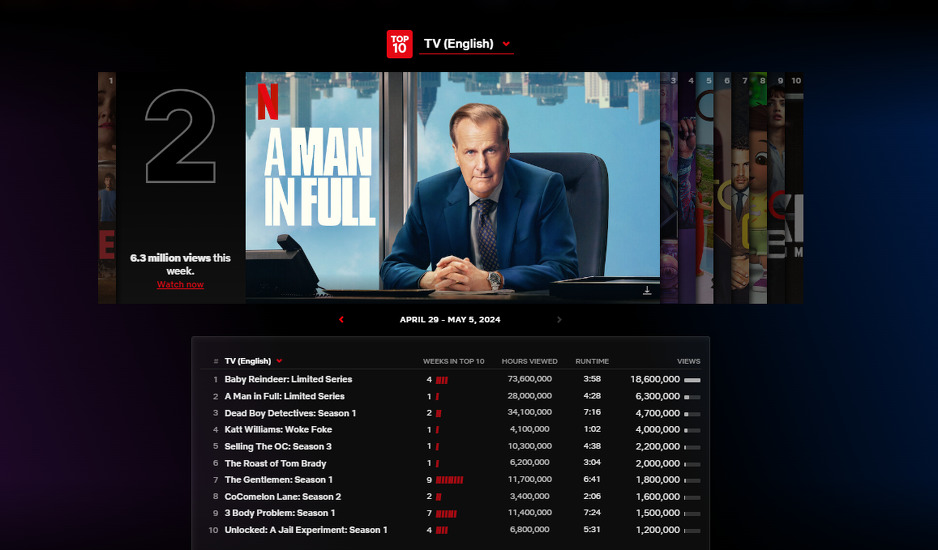This screenshot has height=550, width=938.
Task: Click The Roast of Tom Brady
Action: (x=275, y=463)
